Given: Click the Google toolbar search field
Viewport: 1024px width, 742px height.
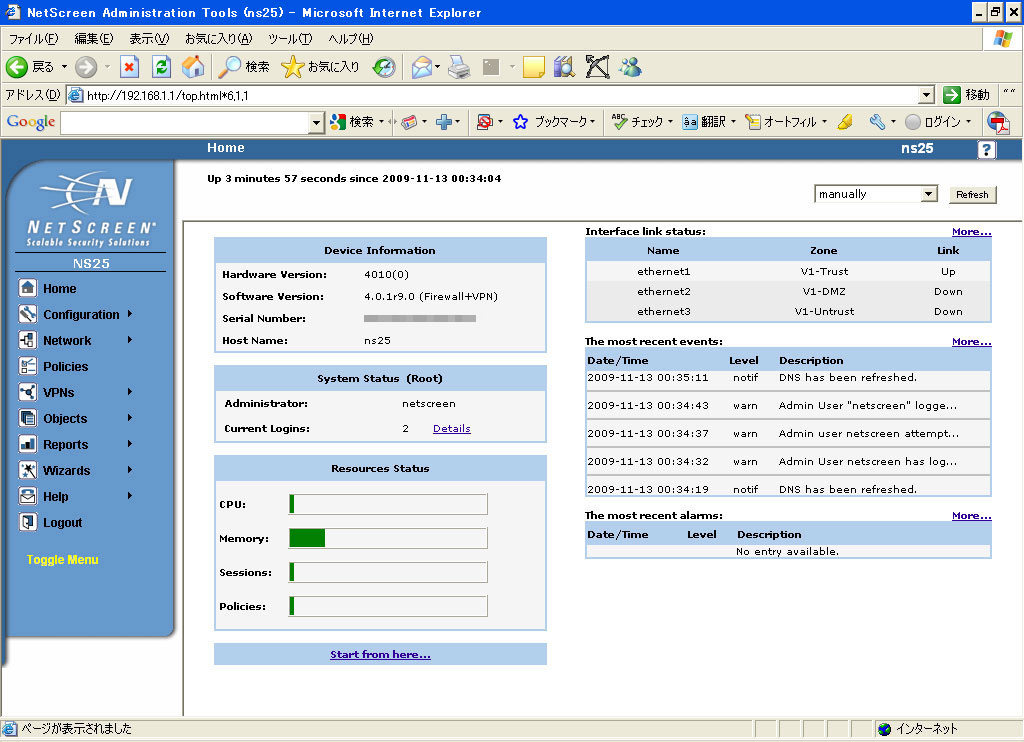Looking at the screenshot, I should click(185, 122).
